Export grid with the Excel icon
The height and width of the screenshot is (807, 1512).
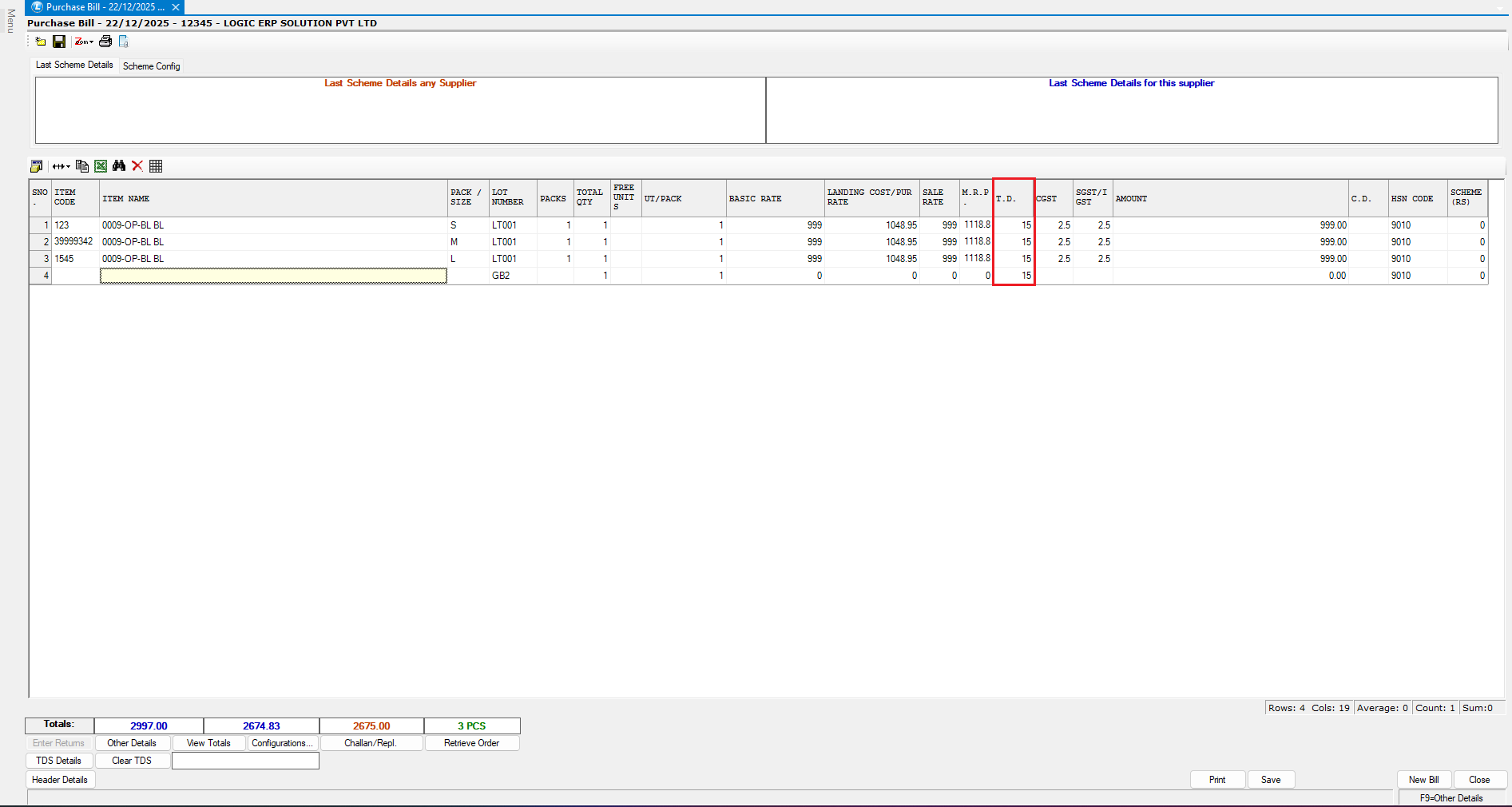click(101, 166)
